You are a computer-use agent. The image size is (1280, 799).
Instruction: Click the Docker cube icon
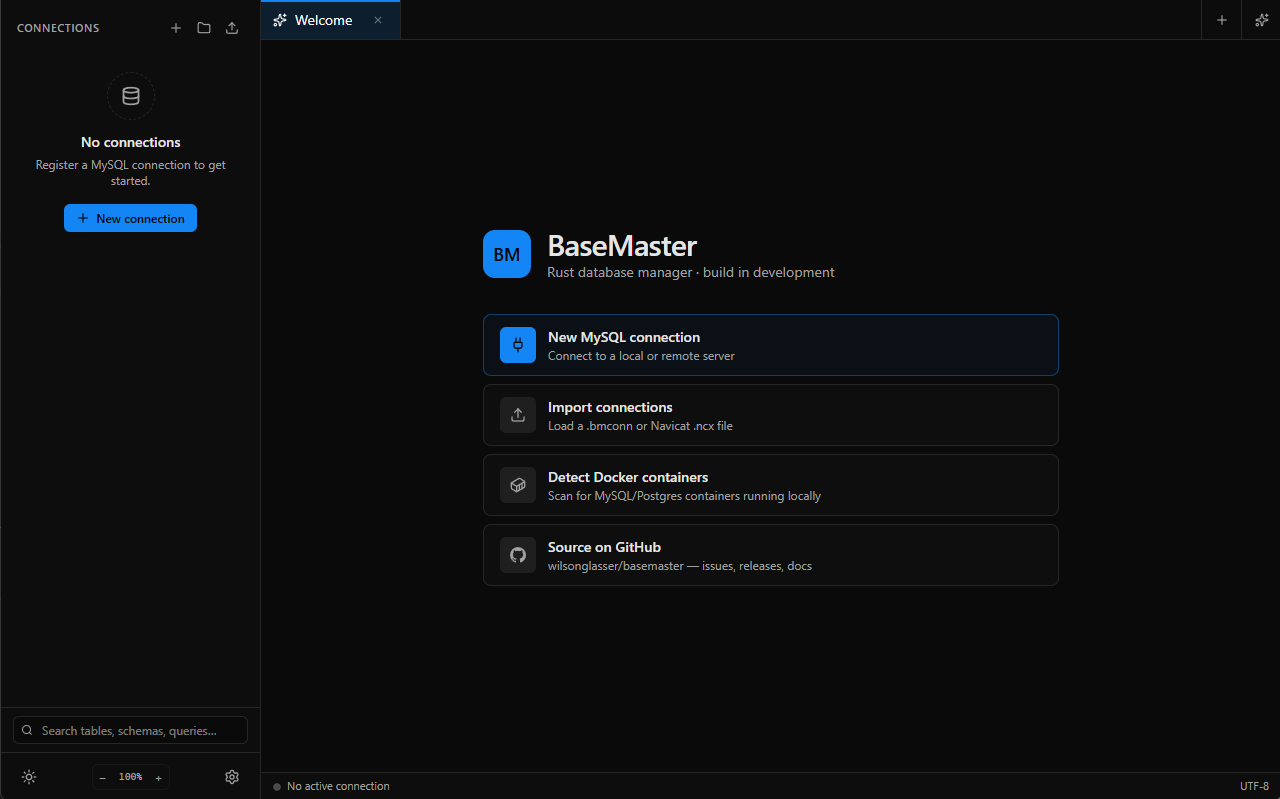[x=517, y=484]
